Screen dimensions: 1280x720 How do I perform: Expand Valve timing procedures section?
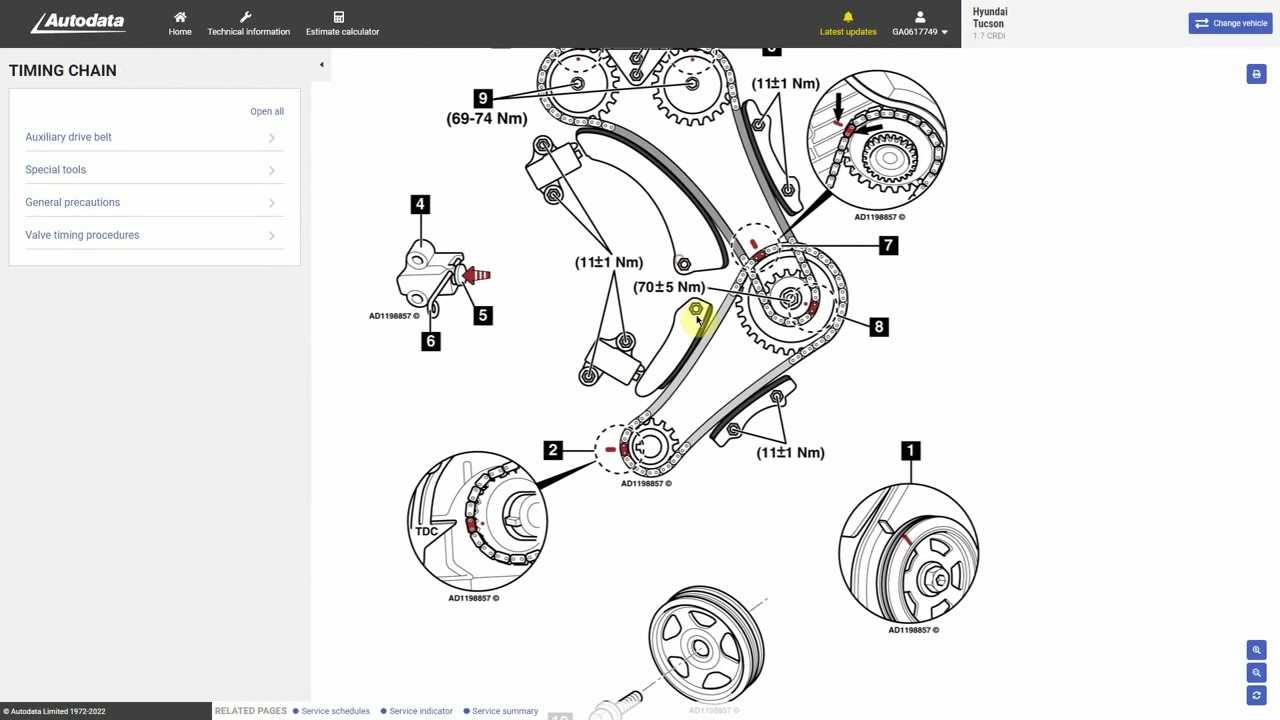click(150, 235)
